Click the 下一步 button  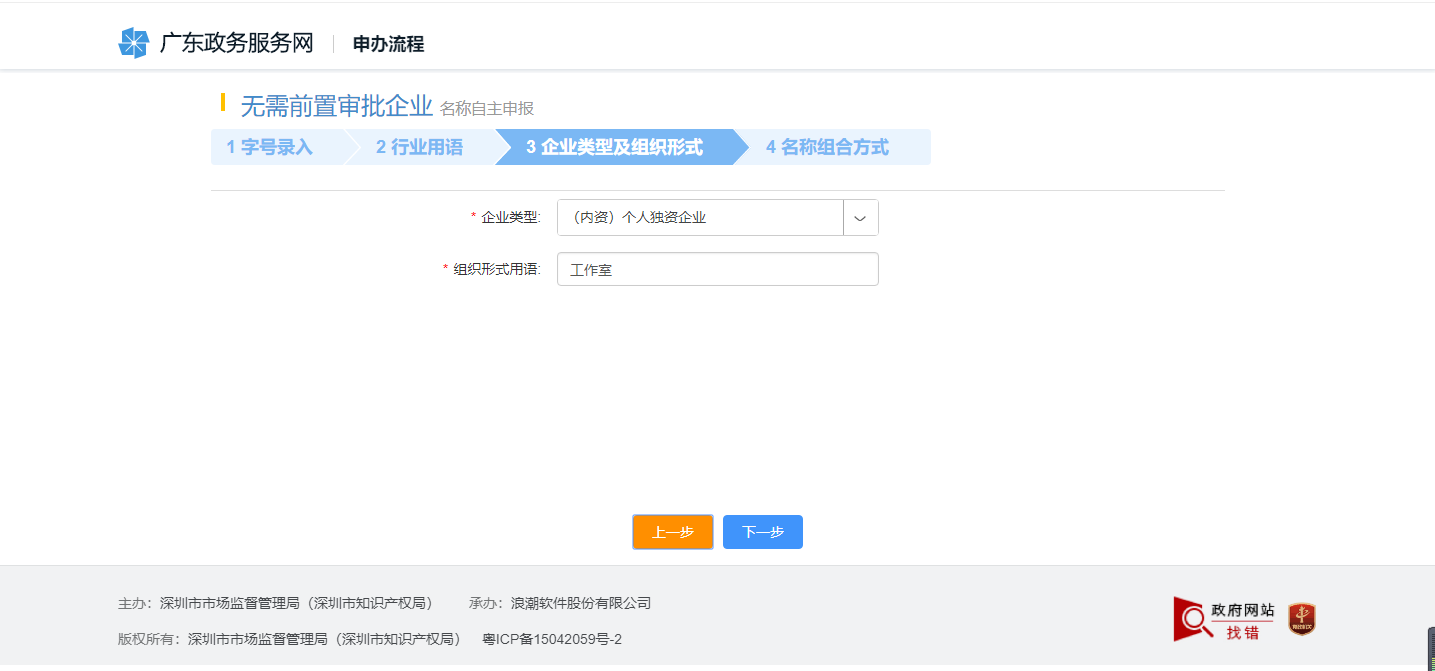coord(762,531)
